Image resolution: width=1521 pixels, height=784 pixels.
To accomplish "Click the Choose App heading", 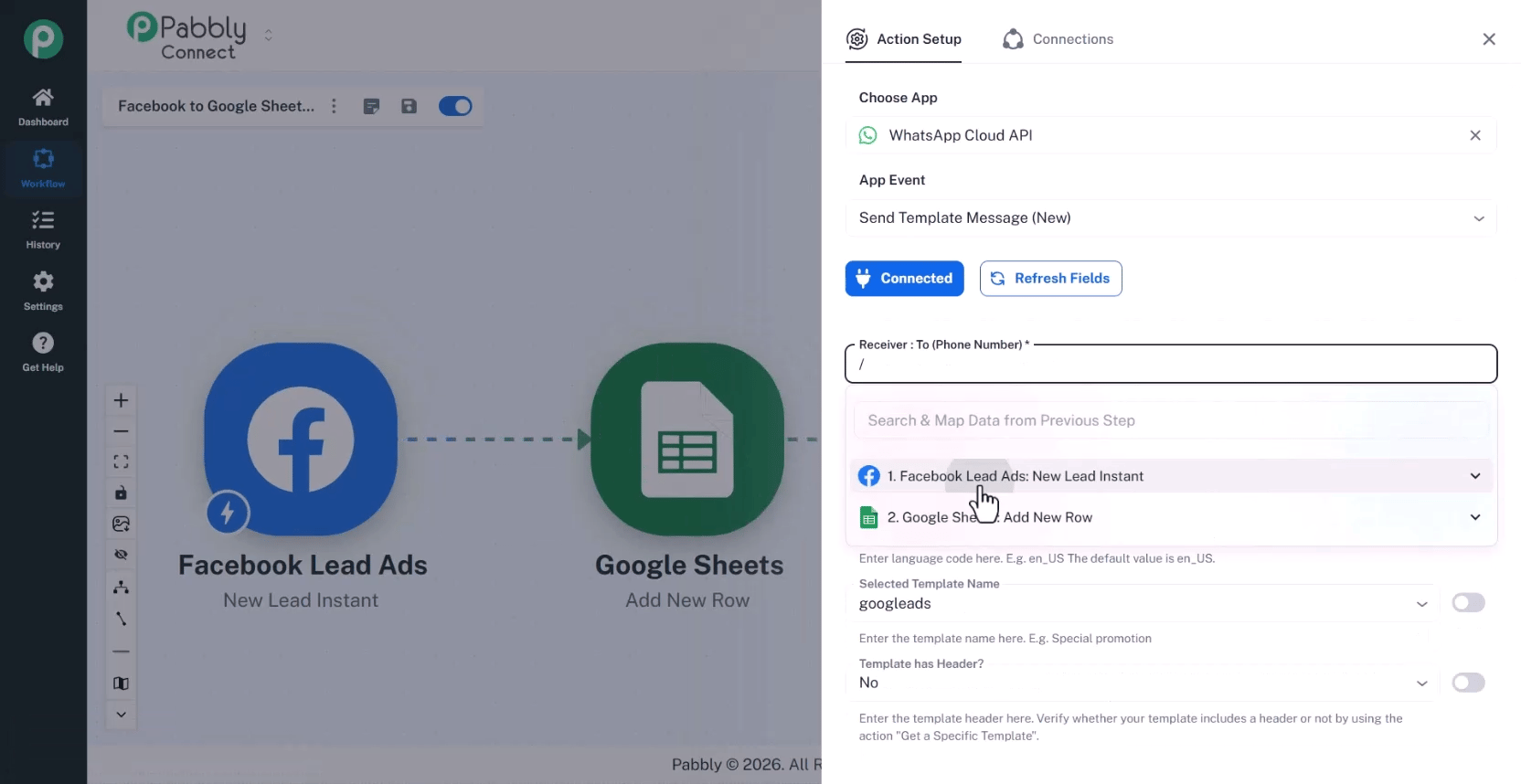I will (898, 98).
